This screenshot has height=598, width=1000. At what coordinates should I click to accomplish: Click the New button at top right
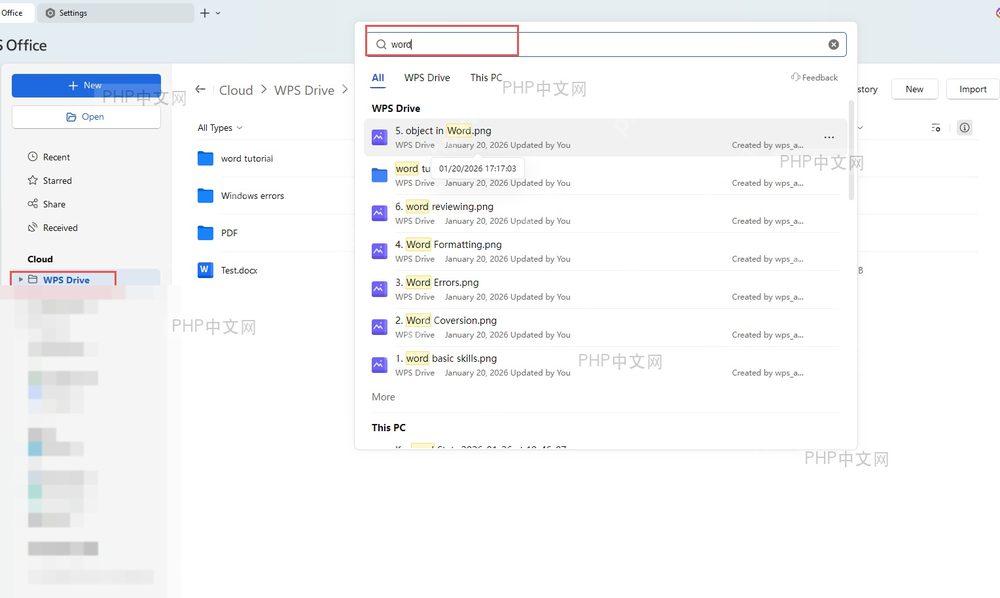tap(914, 89)
